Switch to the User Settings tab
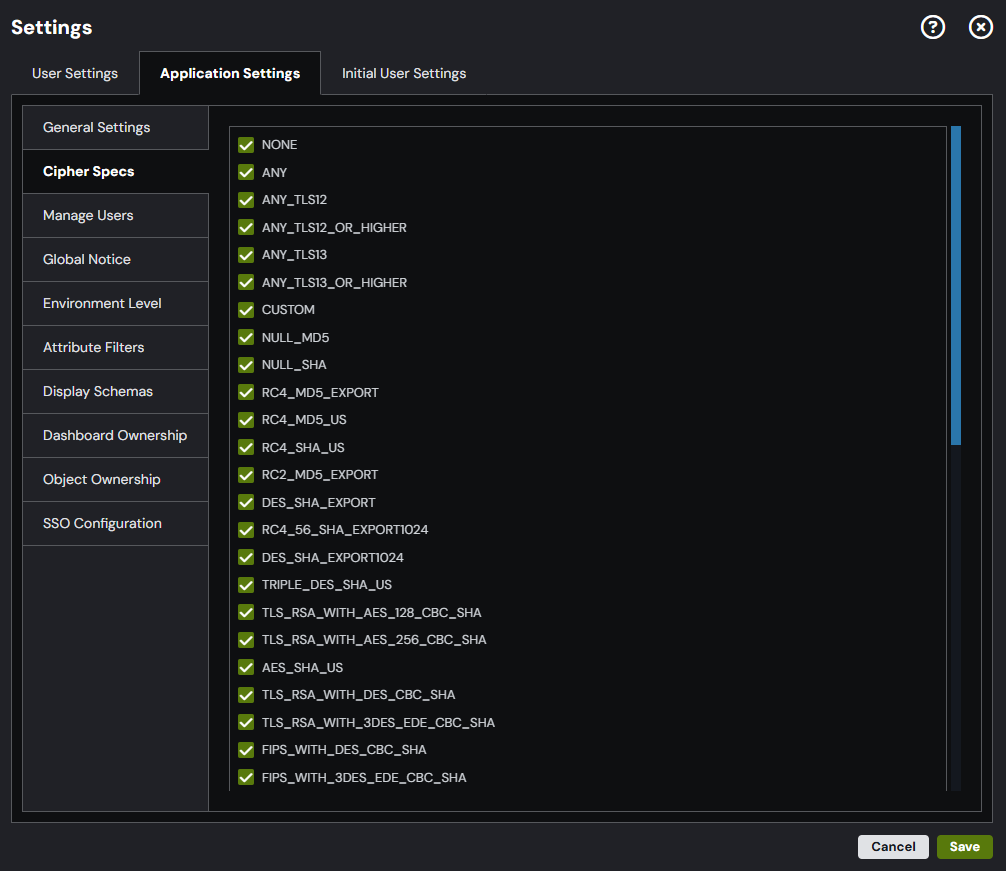Screen dimensions: 1006x871 (75, 73)
